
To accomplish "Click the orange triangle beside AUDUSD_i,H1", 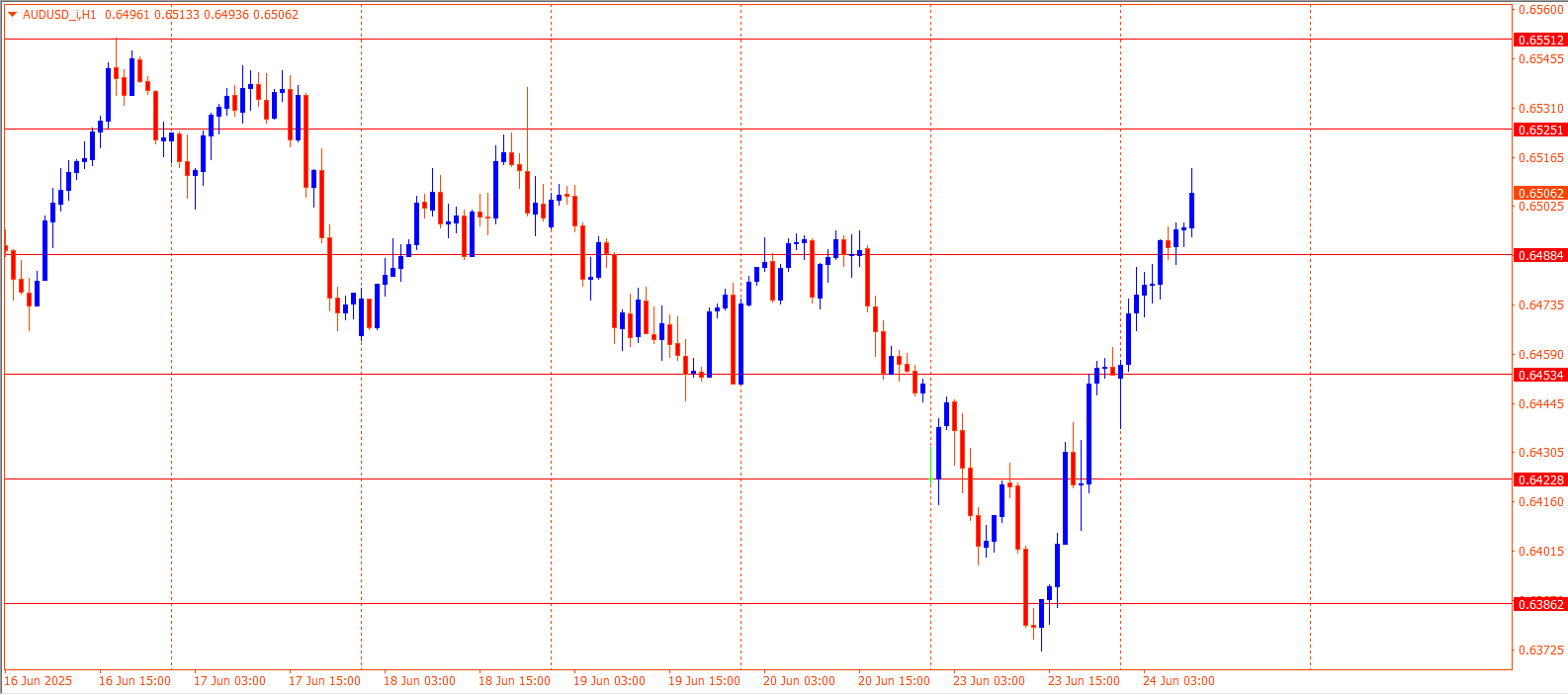I will coord(12,15).
